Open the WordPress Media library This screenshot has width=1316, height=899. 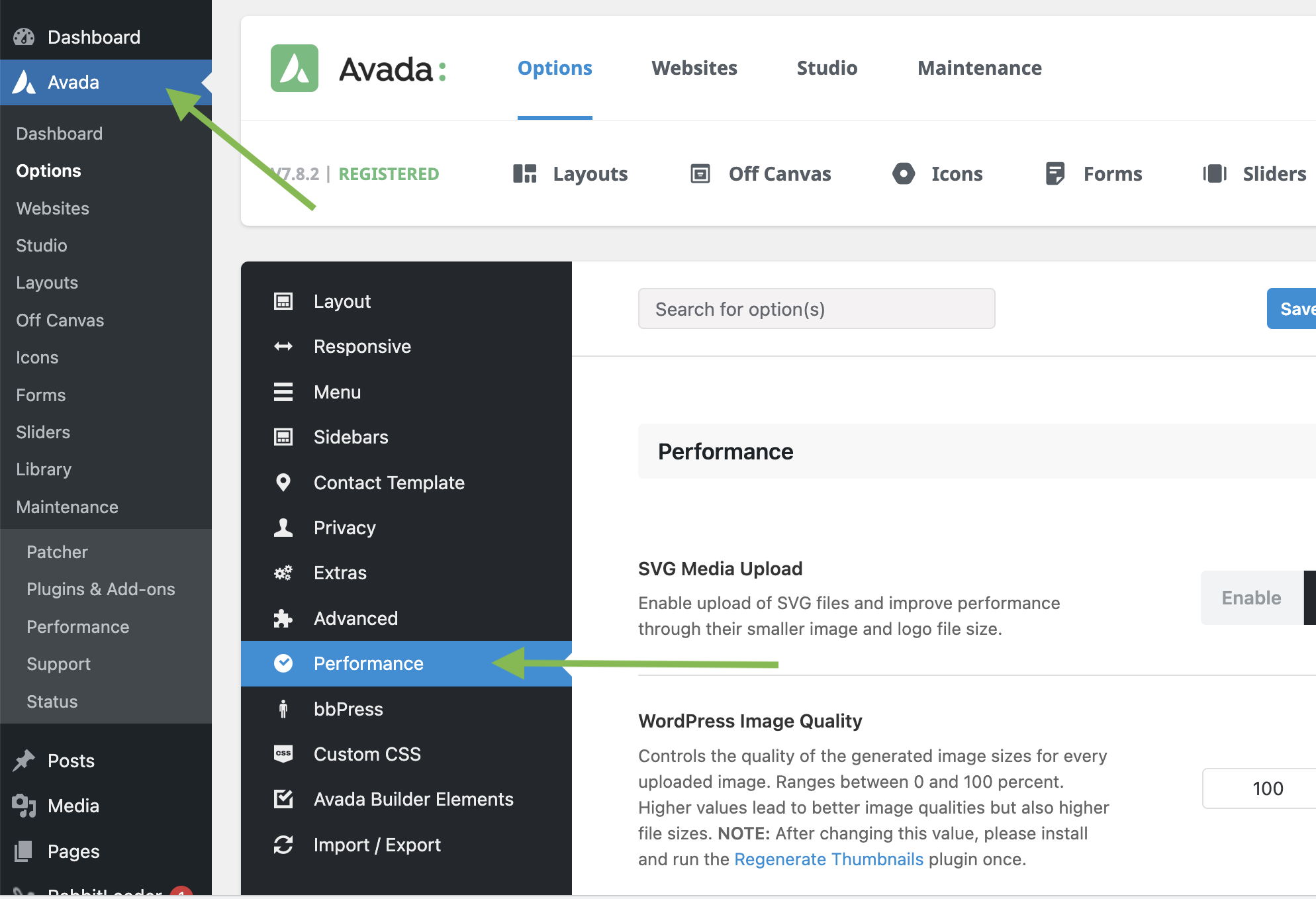point(72,805)
